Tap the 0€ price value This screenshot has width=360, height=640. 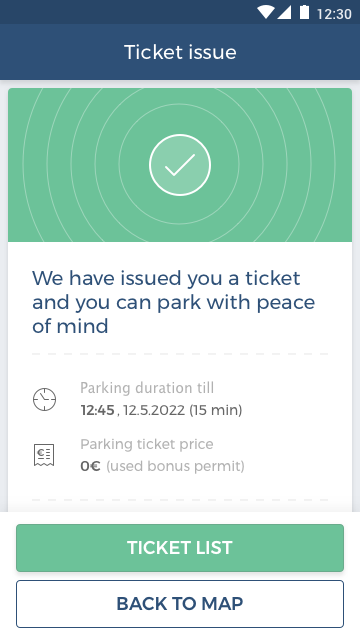(x=90, y=466)
